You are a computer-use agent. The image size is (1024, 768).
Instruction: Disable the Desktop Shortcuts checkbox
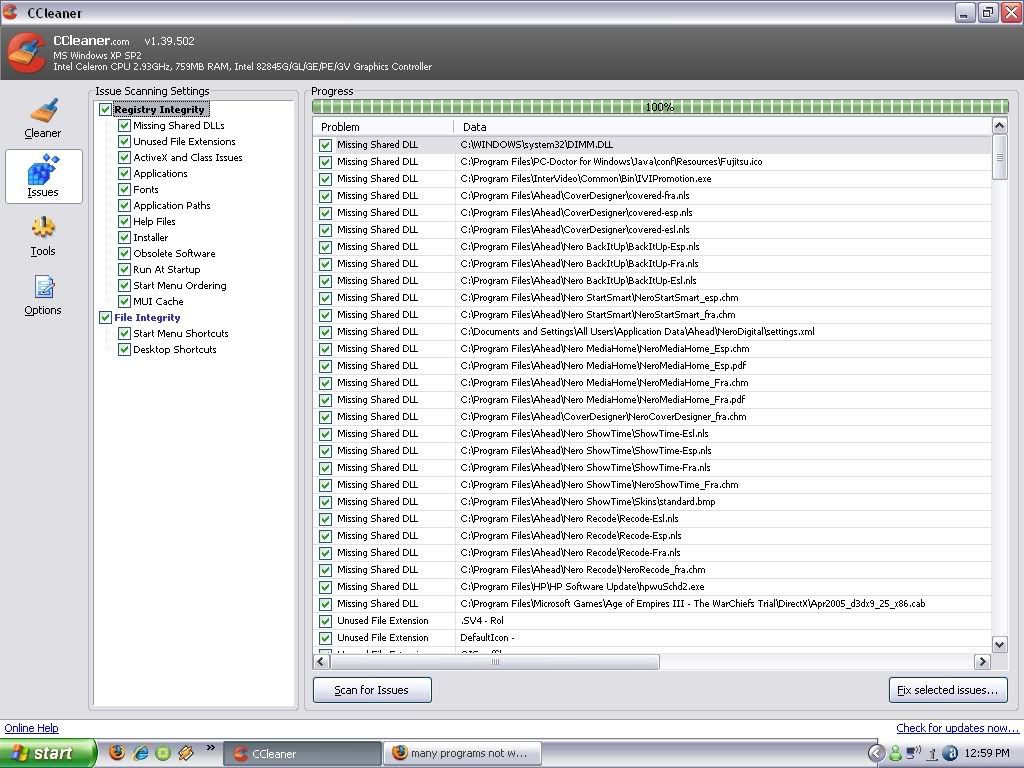(125, 350)
